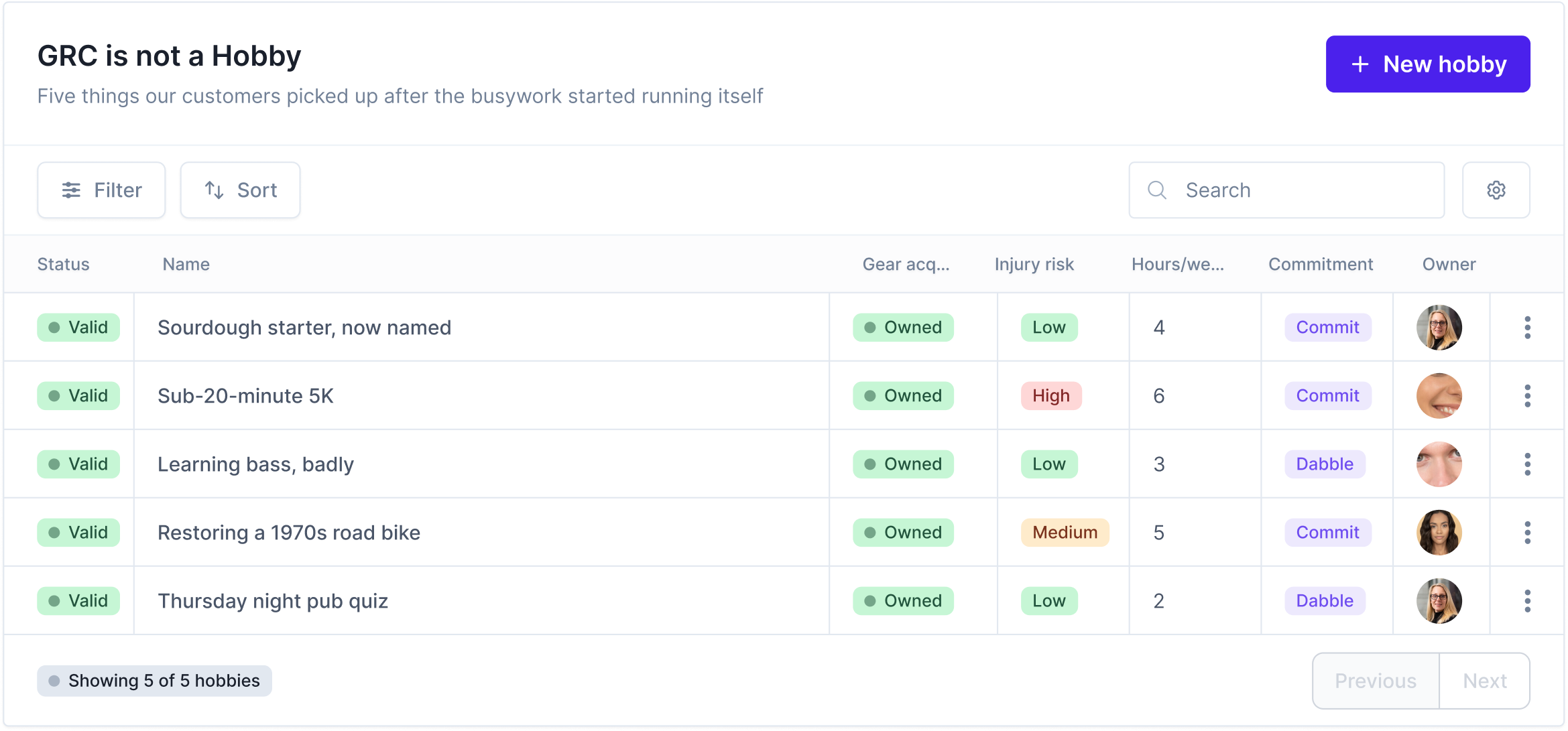Open row menu for Sub-20-minute 5K
1568x731 pixels.
(1527, 396)
